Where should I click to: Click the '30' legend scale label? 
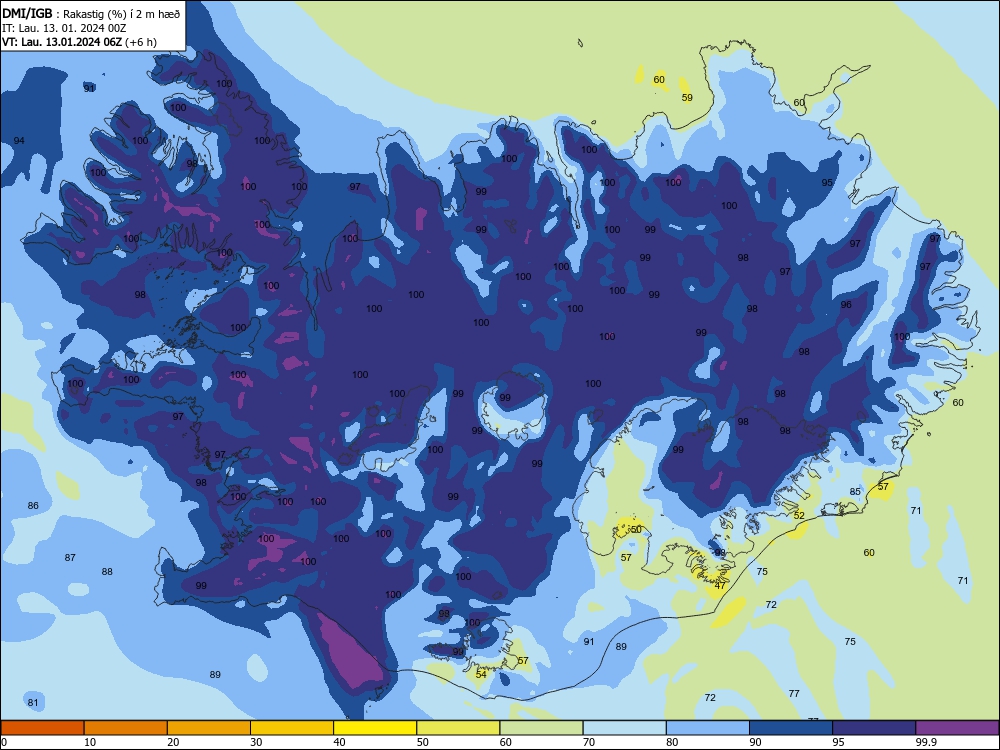[x=256, y=742]
